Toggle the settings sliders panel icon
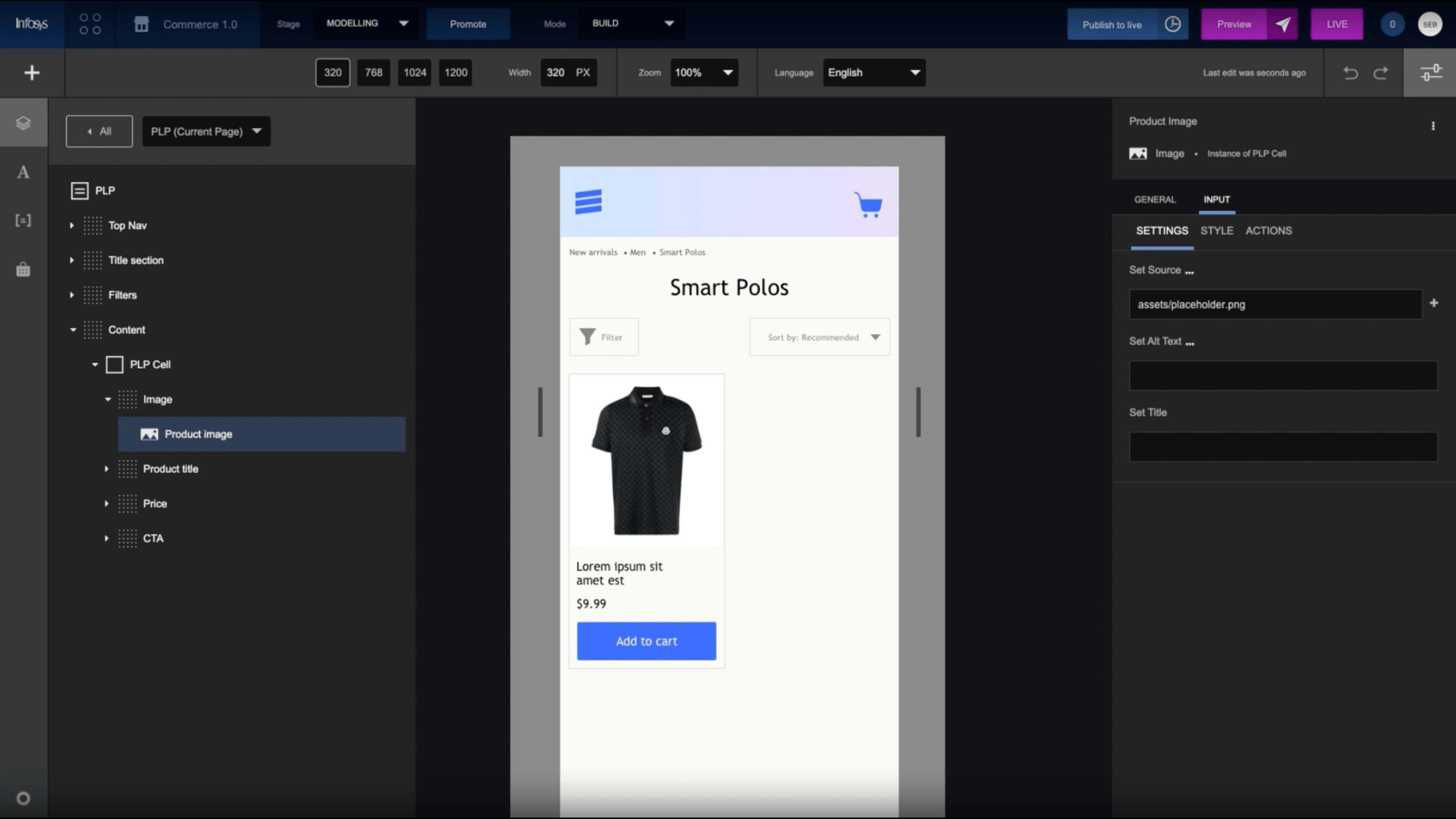The image size is (1456, 819). tap(1430, 72)
